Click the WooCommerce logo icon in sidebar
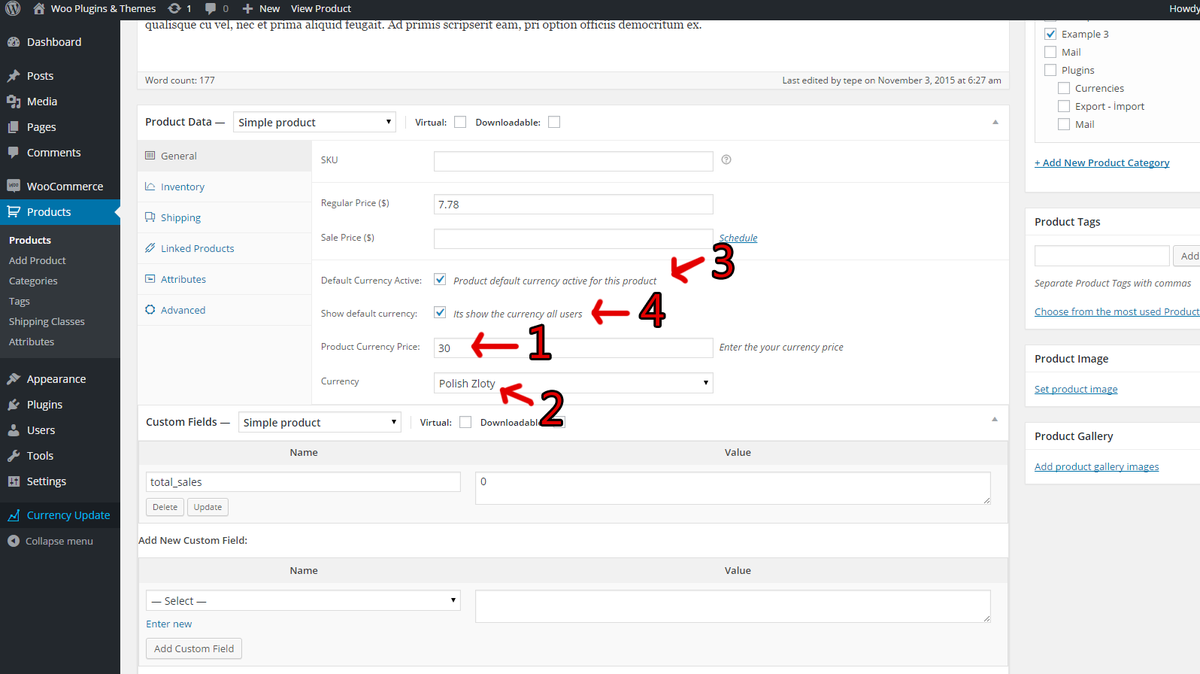 [14, 186]
